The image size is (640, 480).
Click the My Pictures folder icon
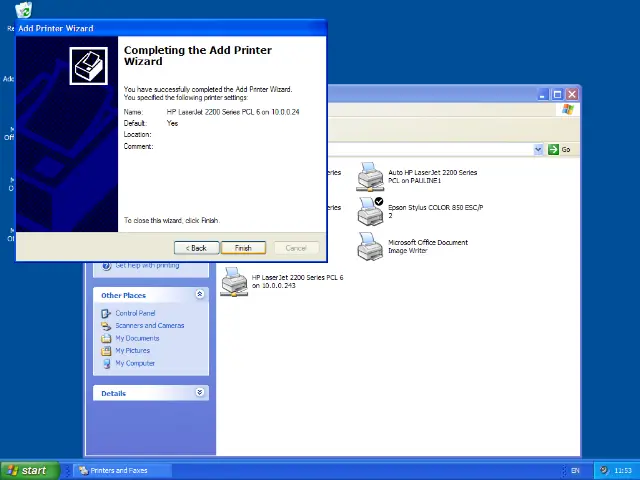click(x=106, y=351)
